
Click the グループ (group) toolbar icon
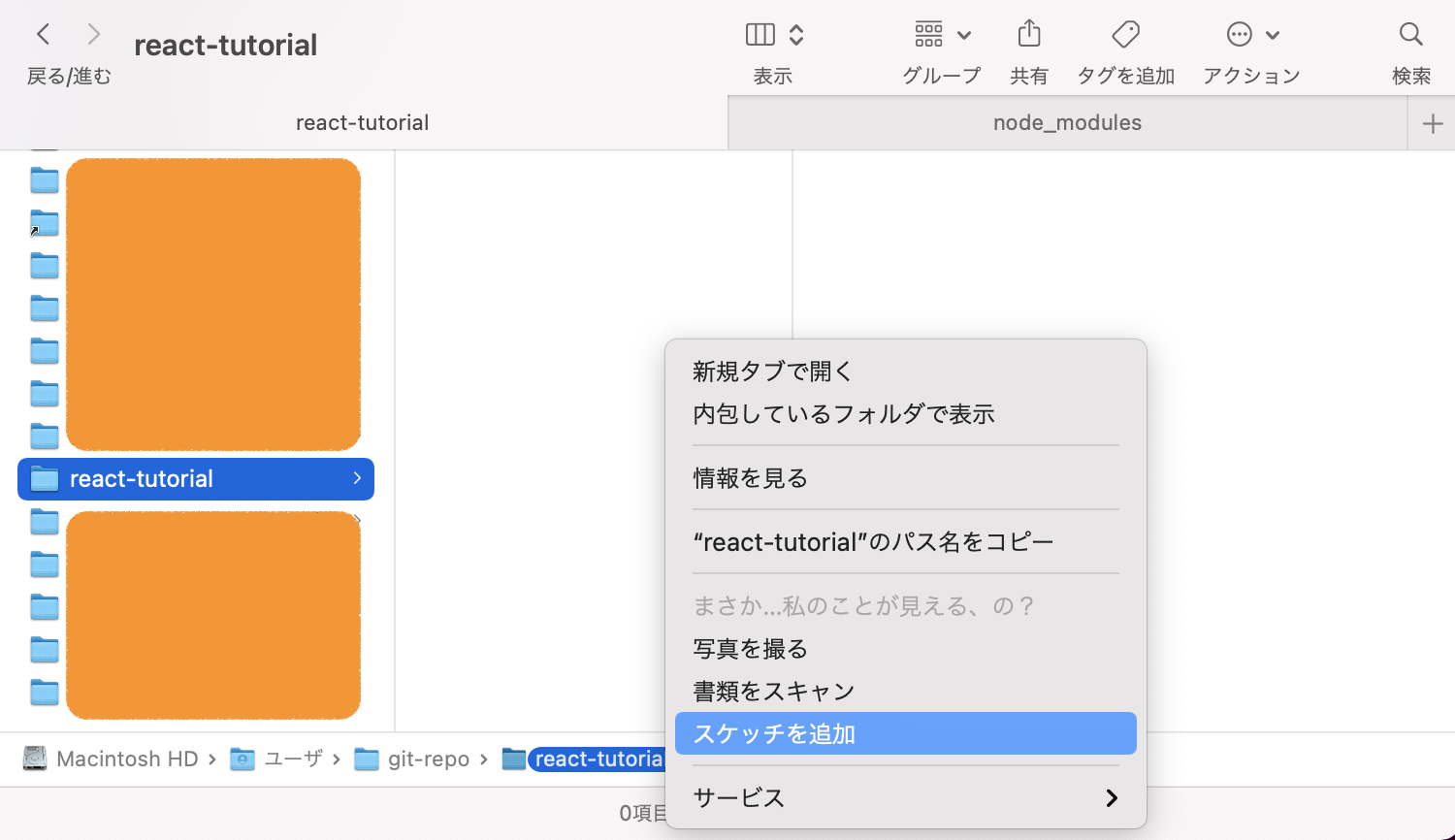tap(928, 34)
